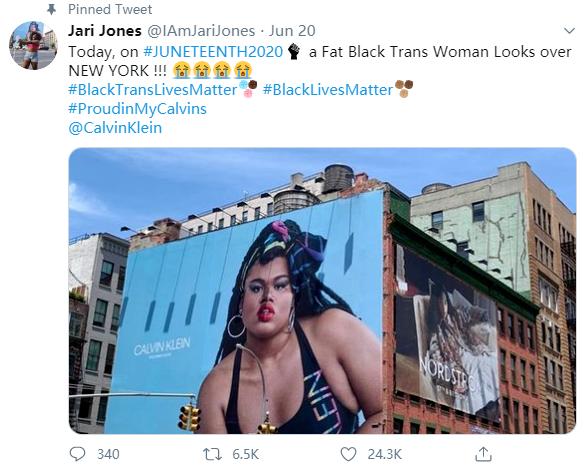Retweet using the arrows icon
588x470 pixels.
pos(212,454)
